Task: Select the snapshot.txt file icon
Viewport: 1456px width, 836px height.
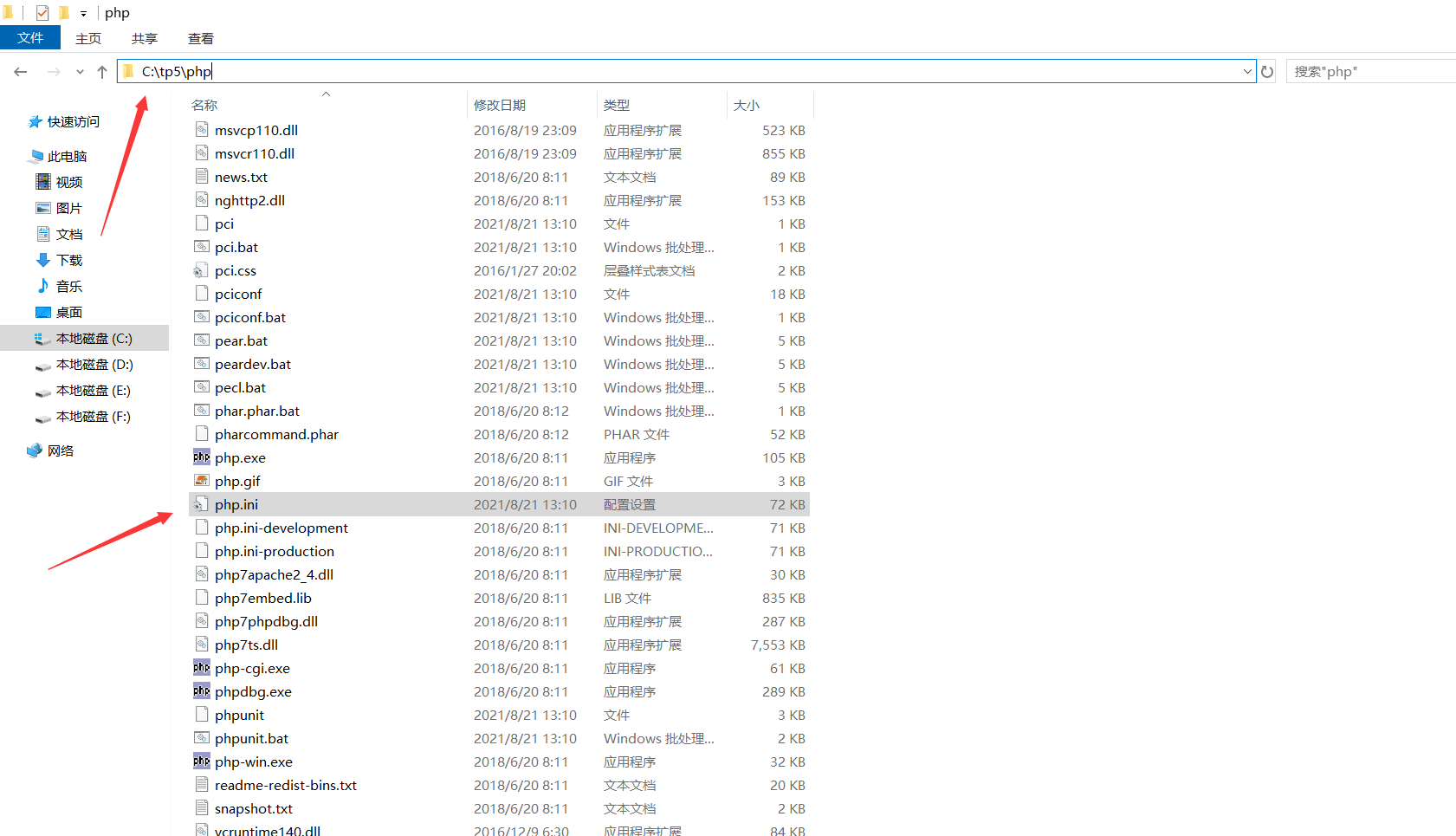Action: tap(202, 808)
